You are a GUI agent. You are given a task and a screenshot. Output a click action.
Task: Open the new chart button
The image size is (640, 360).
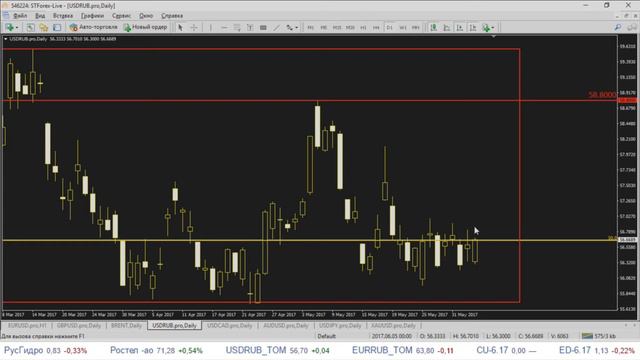[x=9, y=27]
